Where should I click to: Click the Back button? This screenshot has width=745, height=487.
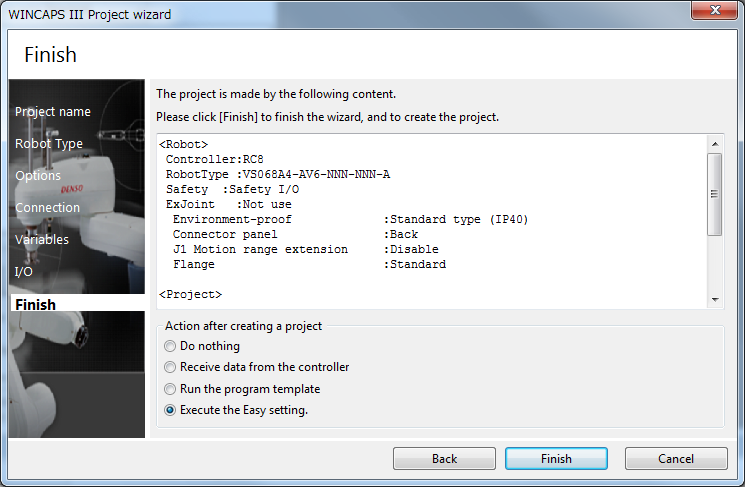444,459
